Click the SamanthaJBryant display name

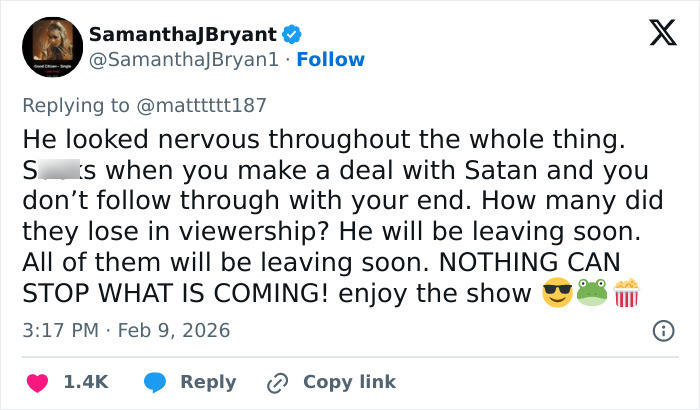(x=182, y=34)
